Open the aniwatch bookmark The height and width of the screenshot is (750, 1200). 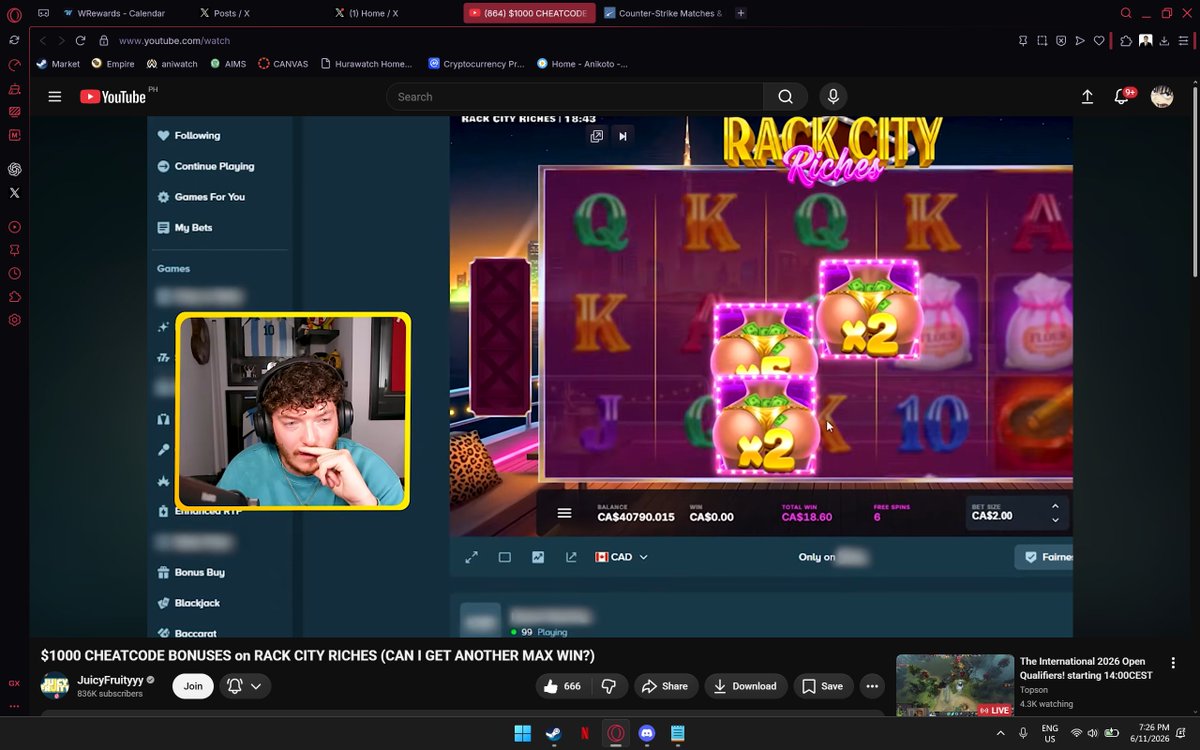(x=172, y=63)
